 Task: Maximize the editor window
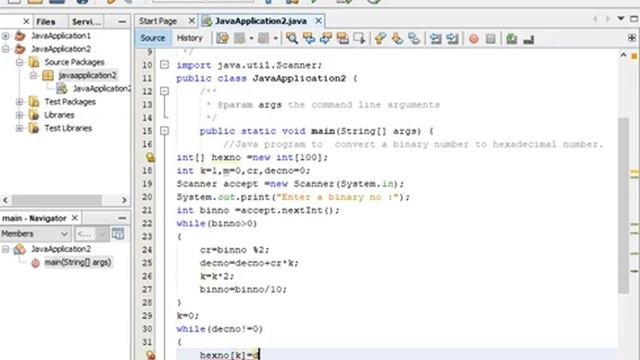(634, 19)
